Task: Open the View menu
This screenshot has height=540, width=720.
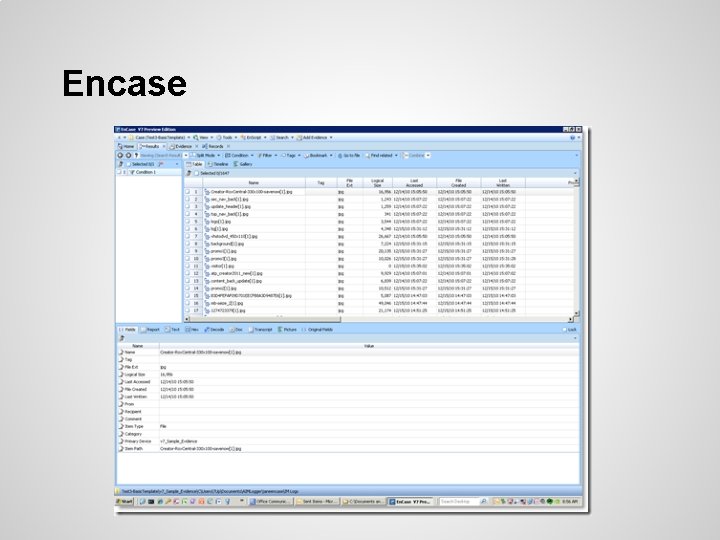Action: coord(202,137)
